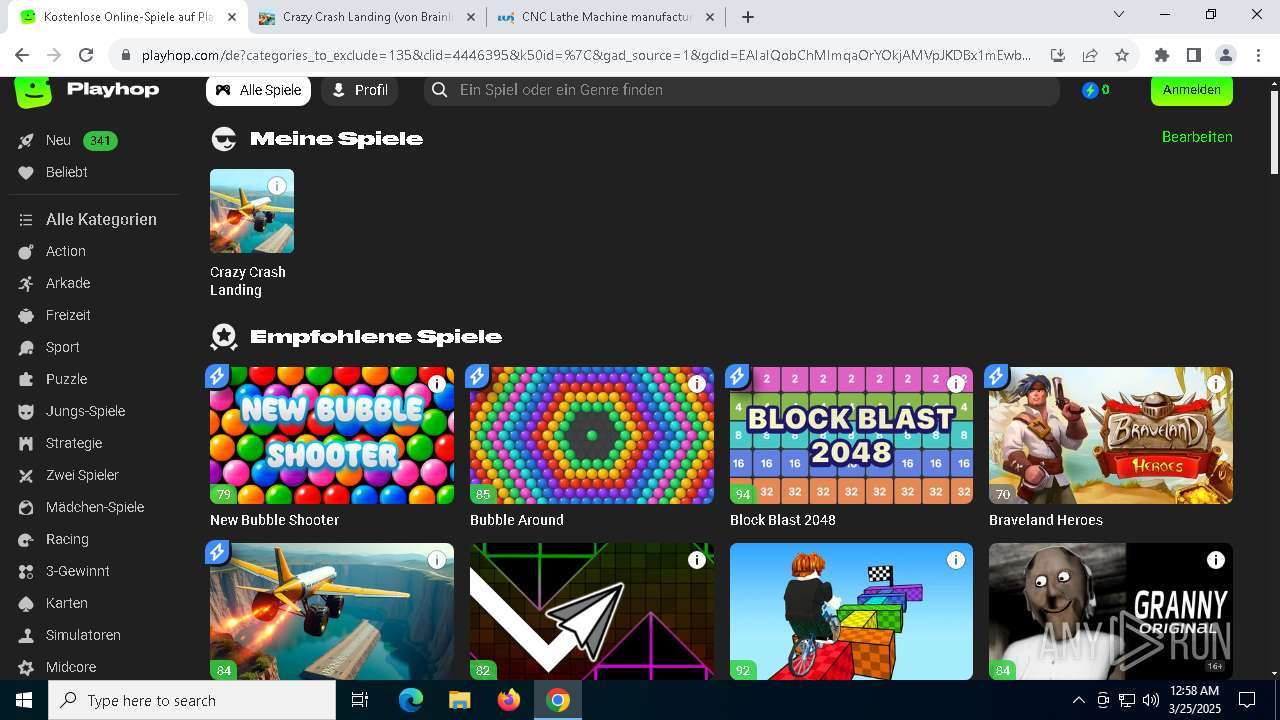Screen dimensions: 1280x720
Task: Open Chrome three-dot menu
Action: [1258, 56]
